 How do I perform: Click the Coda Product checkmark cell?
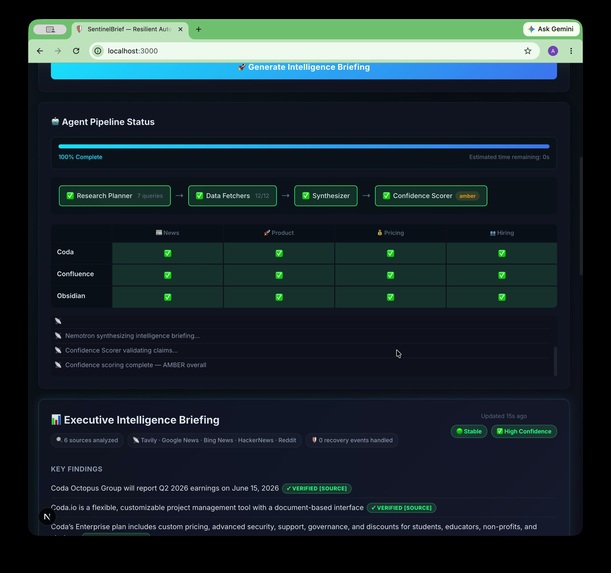(279, 253)
